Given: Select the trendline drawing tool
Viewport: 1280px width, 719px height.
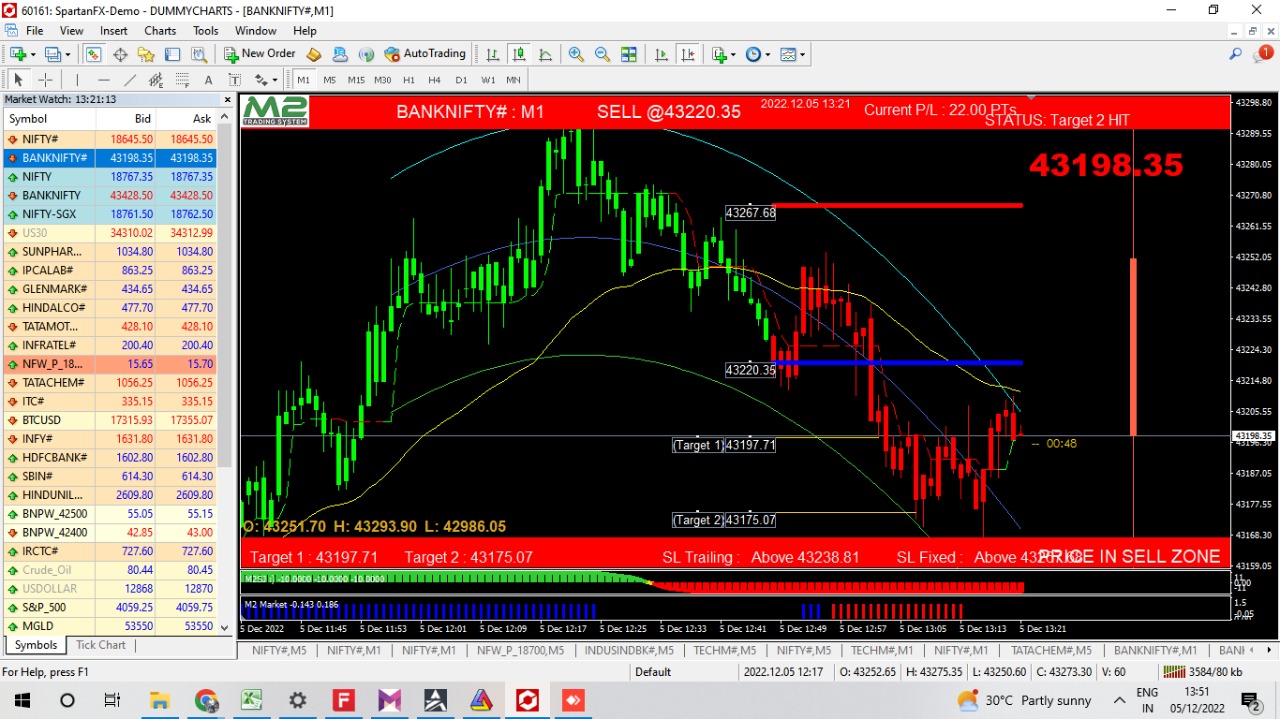Looking at the screenshot, I should coord(130,80).
